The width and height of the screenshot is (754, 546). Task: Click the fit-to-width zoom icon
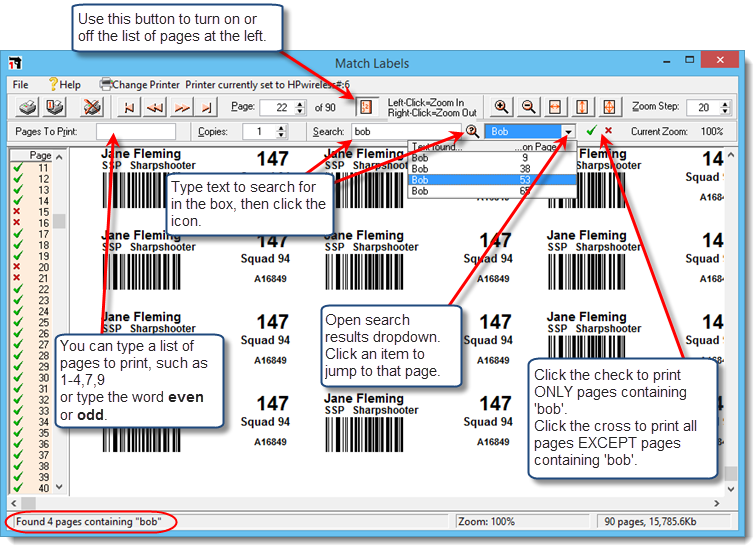[555, 107]
